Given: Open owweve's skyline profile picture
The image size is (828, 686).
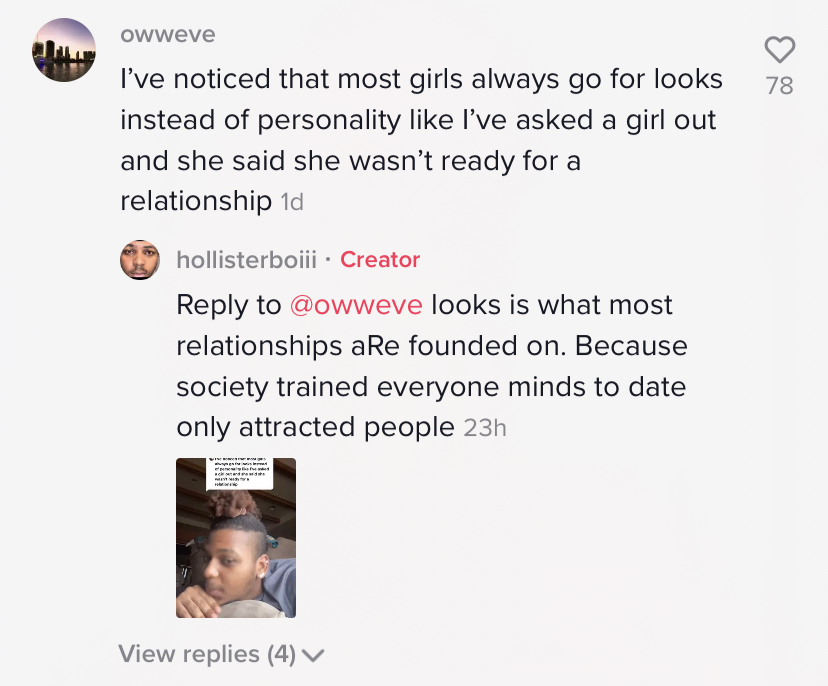Looking at the screenshot, I should (x=64, y=50).
